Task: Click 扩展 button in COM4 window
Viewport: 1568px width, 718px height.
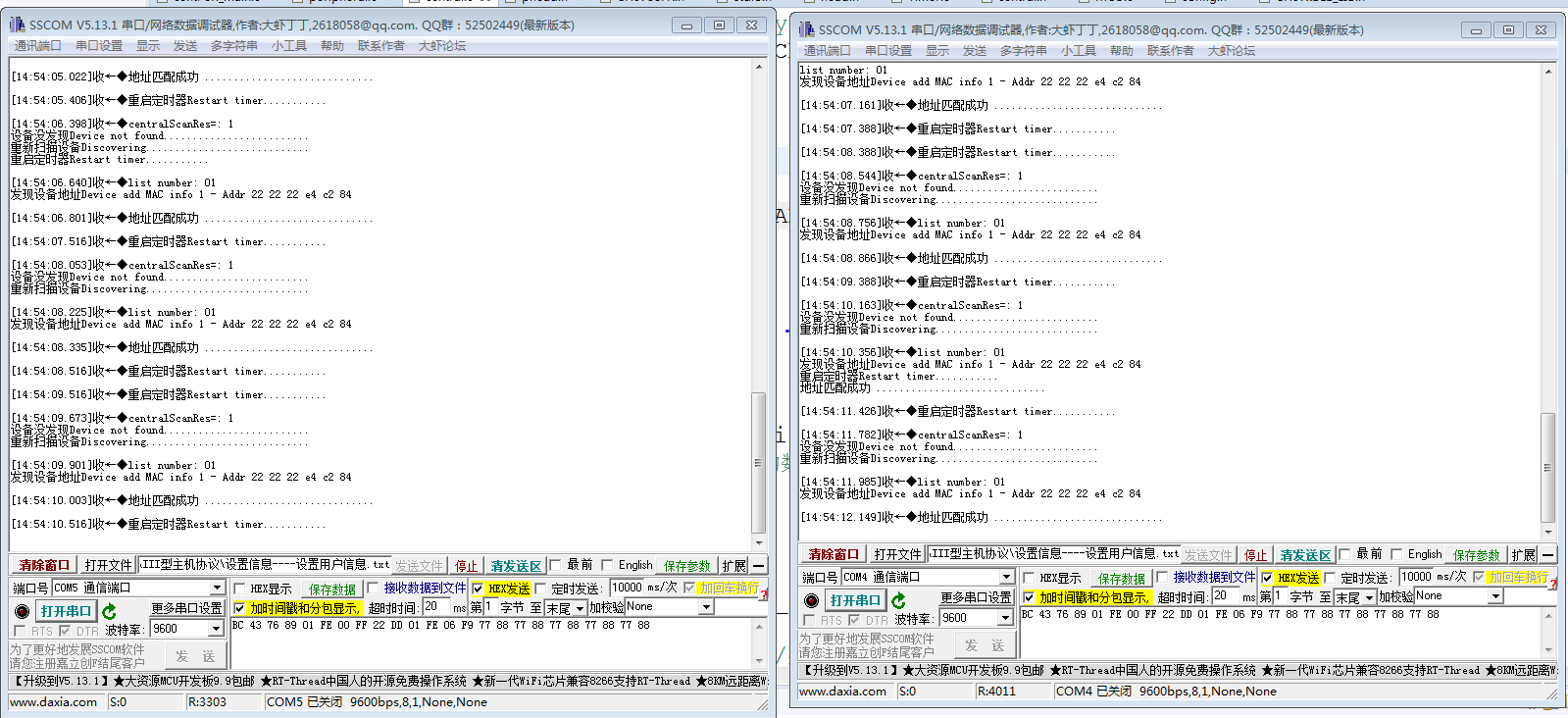Action: 1523,554
